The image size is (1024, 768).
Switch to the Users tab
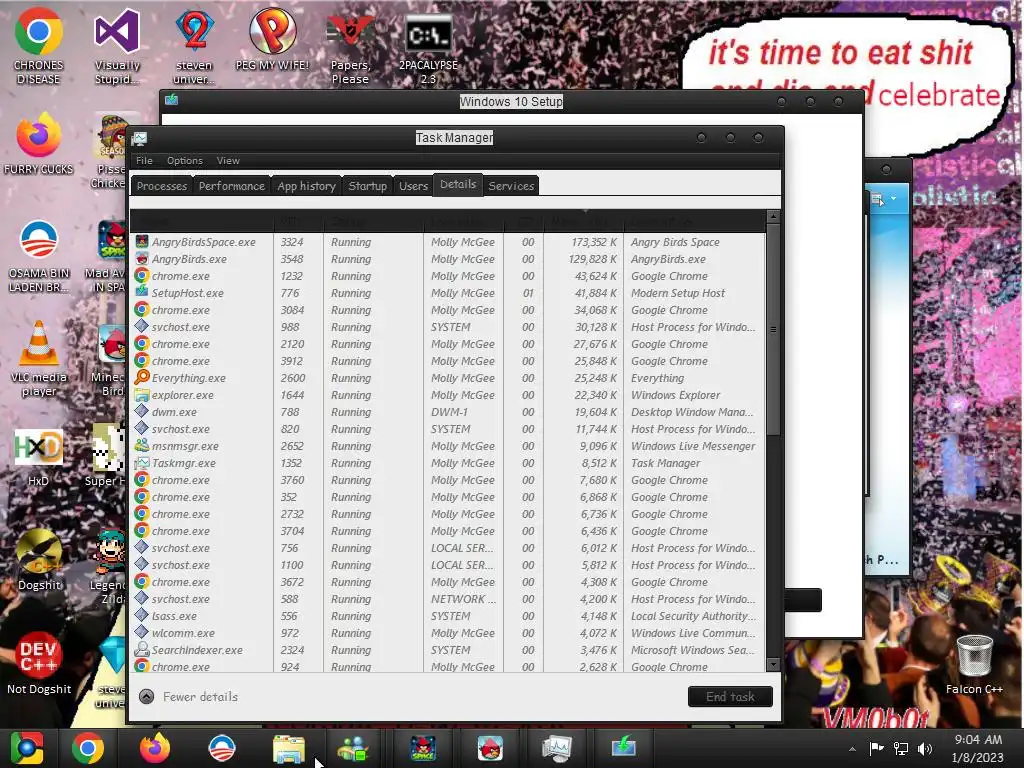(413, 186)
